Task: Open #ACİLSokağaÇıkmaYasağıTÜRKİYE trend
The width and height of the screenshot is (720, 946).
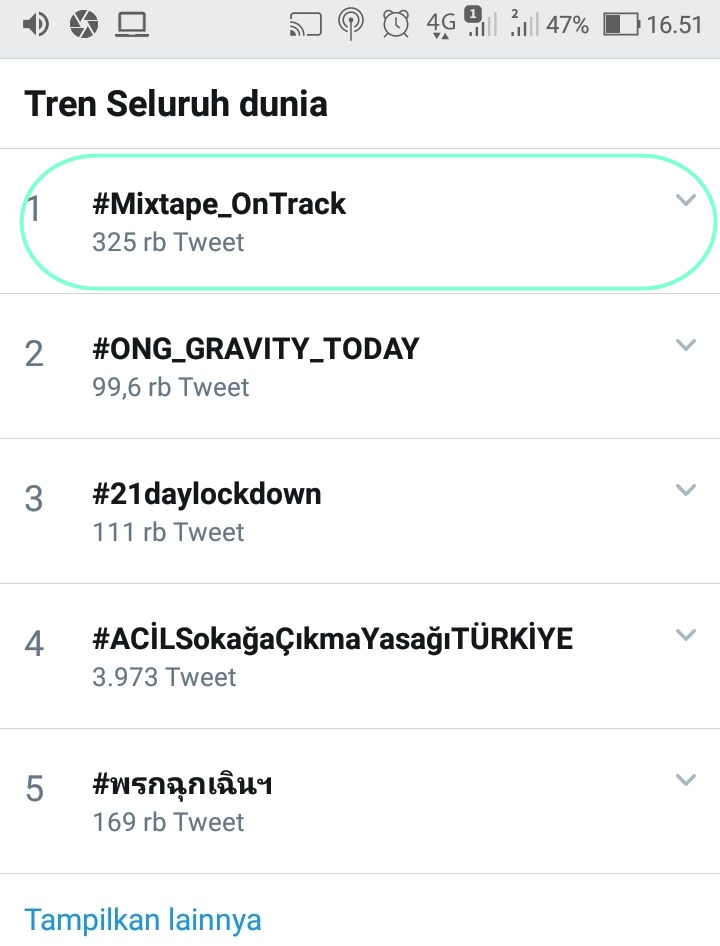Action: click(332, 639)
